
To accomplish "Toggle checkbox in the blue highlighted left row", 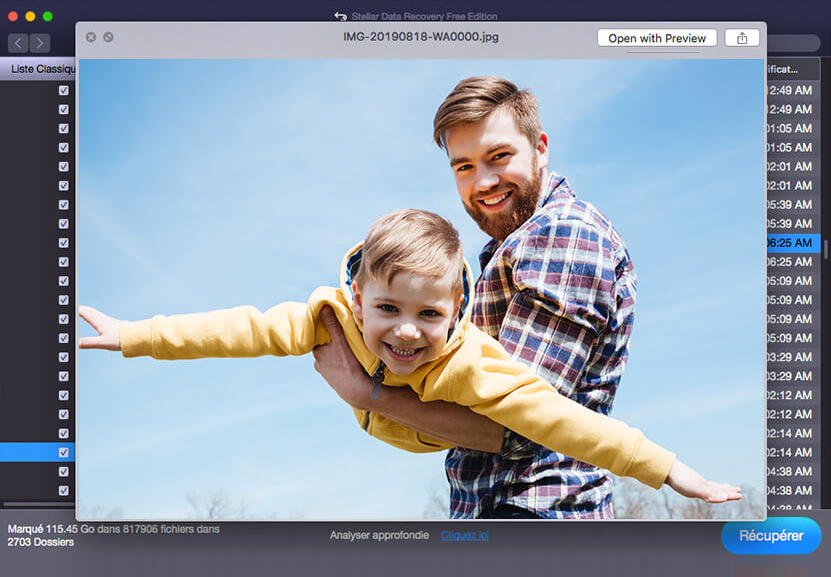I will (x=64, y=452).
